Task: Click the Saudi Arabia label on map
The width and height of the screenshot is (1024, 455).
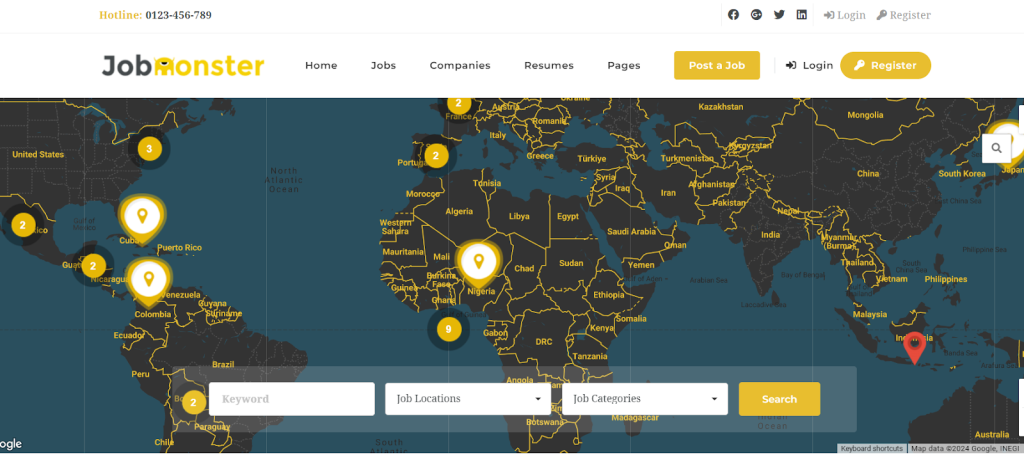Action: [x=631, y=231]
